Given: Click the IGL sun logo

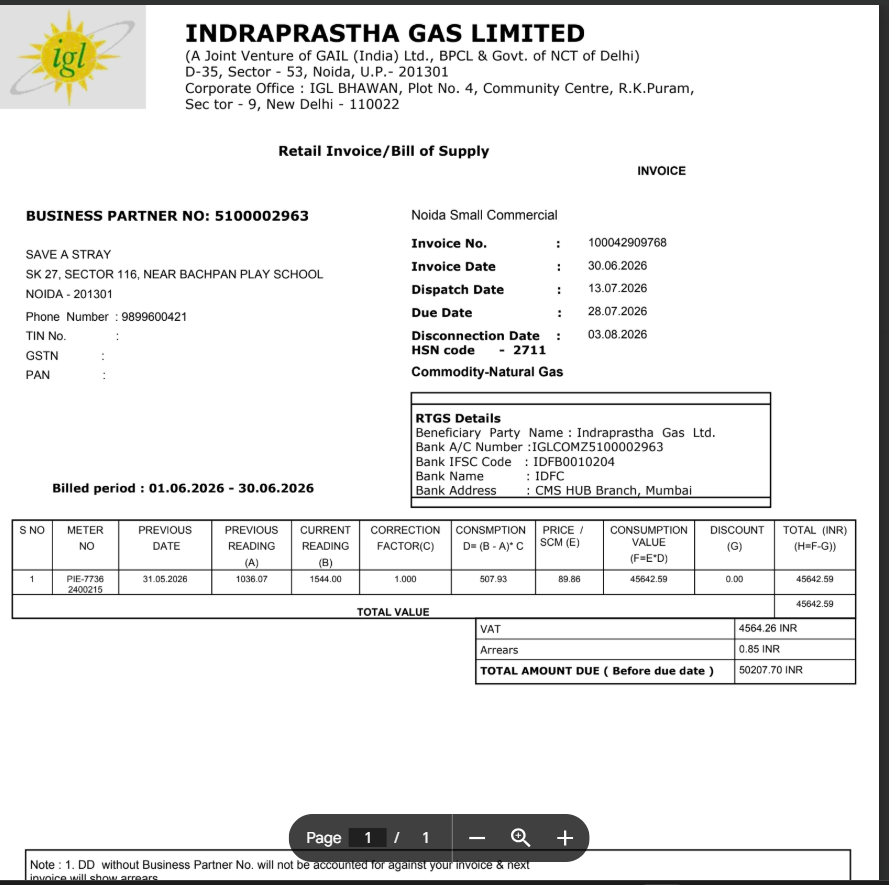Looking at the screenshot, I should (72, 57).
